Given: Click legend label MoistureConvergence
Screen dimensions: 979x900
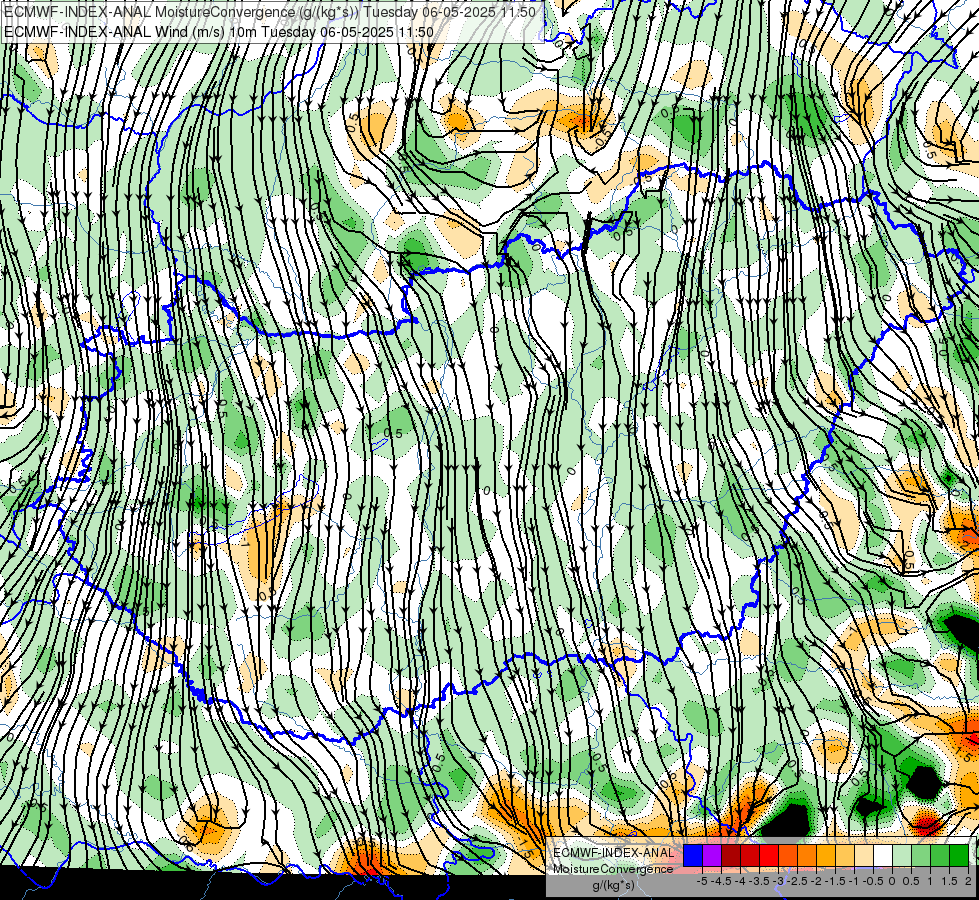Looking at the screenshot, I should (613, 869).
